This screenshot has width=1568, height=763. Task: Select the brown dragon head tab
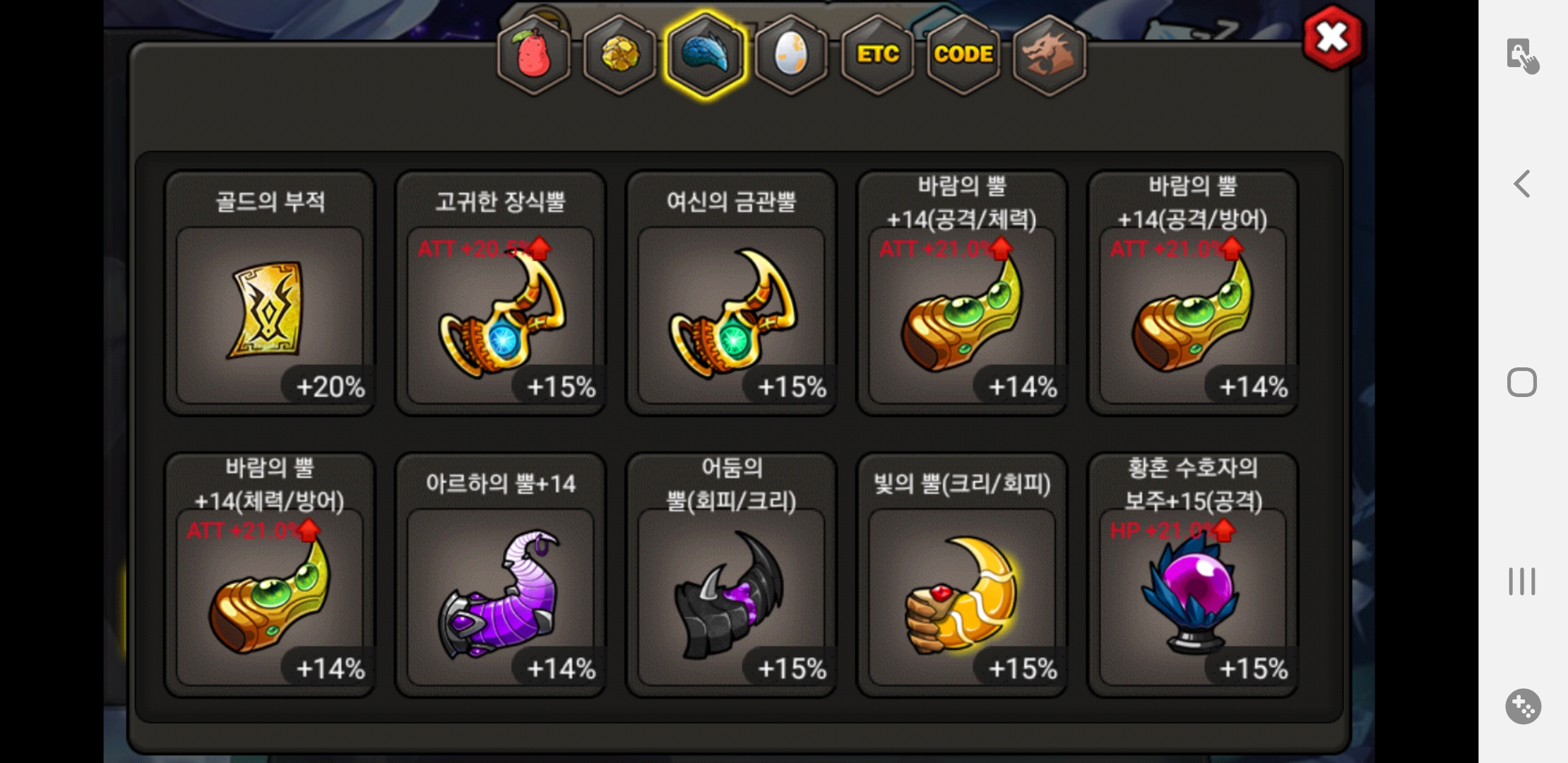click(1050, 55)
